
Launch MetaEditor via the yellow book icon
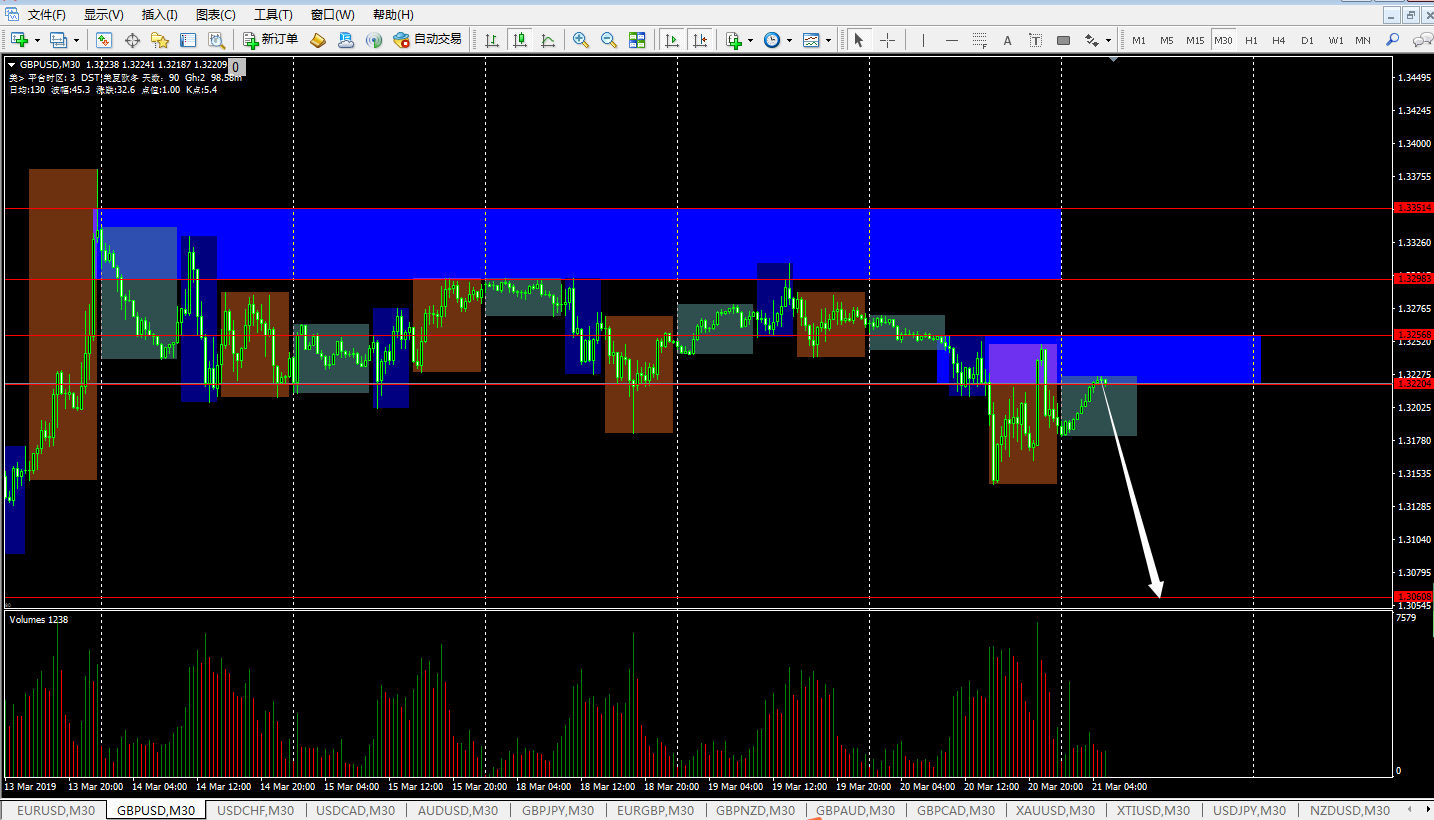318,40
